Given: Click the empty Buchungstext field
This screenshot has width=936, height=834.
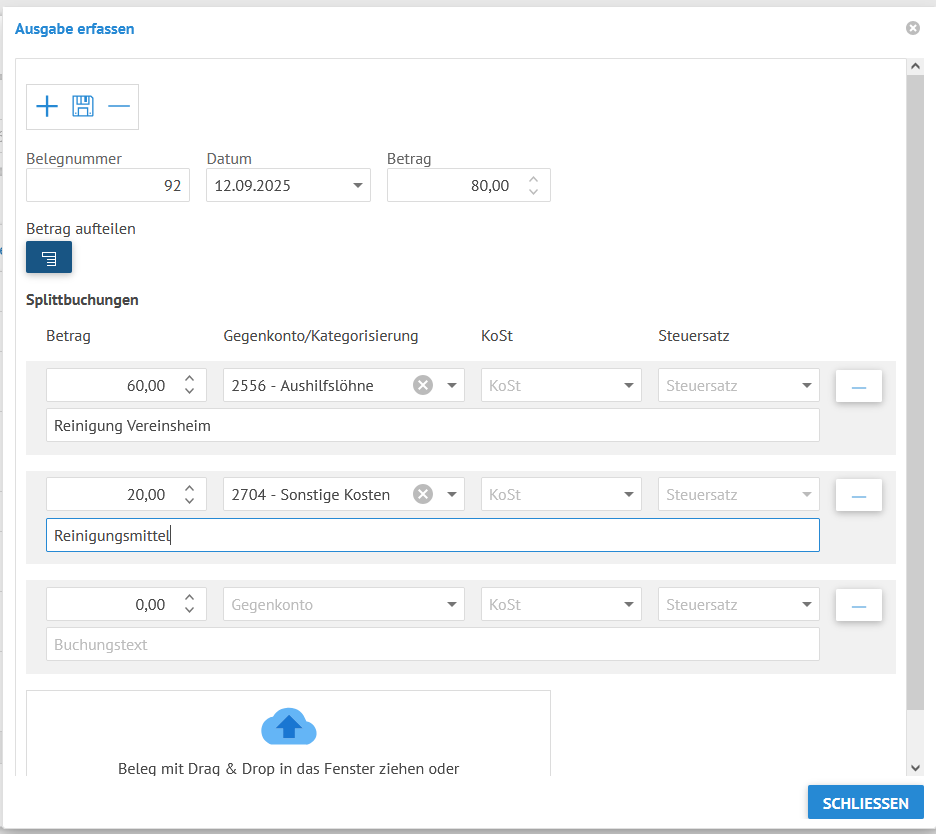Looking at the screenshot, I should [x=432, y=645].
